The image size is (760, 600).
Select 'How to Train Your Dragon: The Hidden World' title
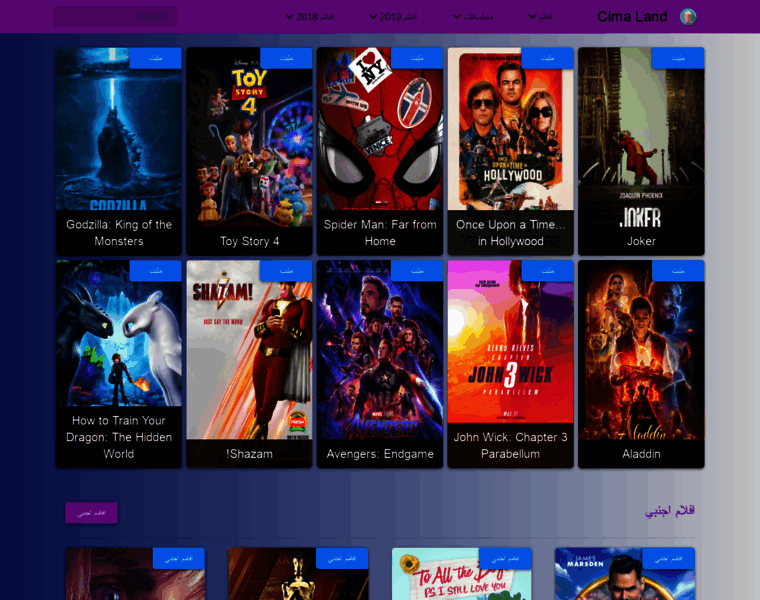point(119,437)
